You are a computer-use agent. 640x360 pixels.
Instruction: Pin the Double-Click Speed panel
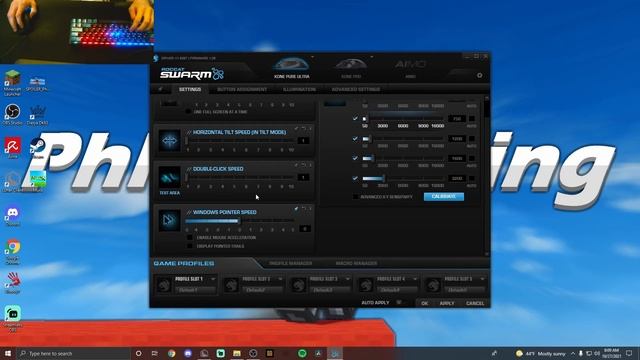296,165
